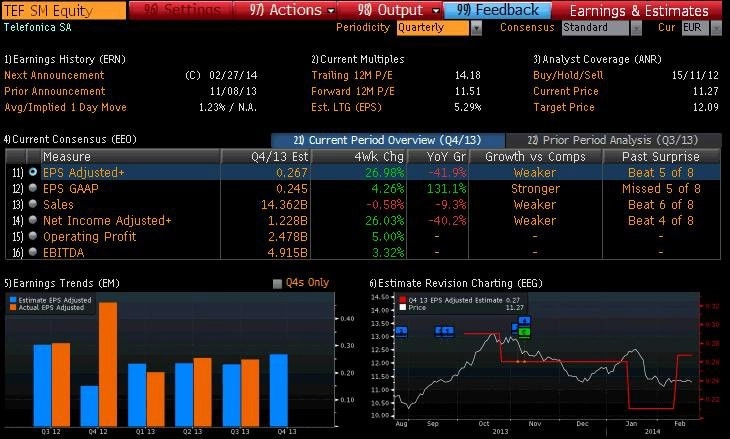Click the Measure column header
This screenshot has width=730, height=439.
[x=130, y=156]
